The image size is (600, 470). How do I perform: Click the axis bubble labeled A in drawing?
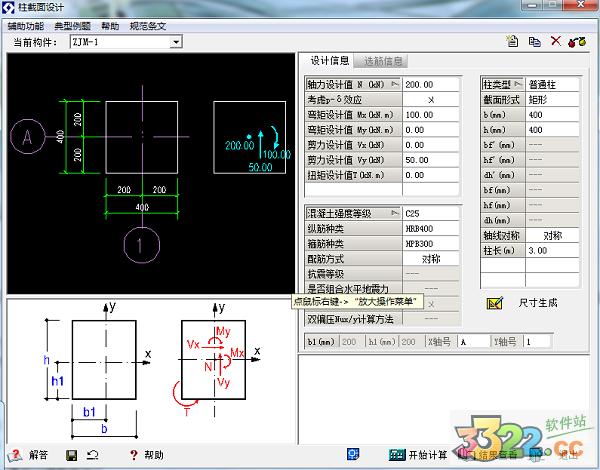pyautogui.click(x=28, y=137)
